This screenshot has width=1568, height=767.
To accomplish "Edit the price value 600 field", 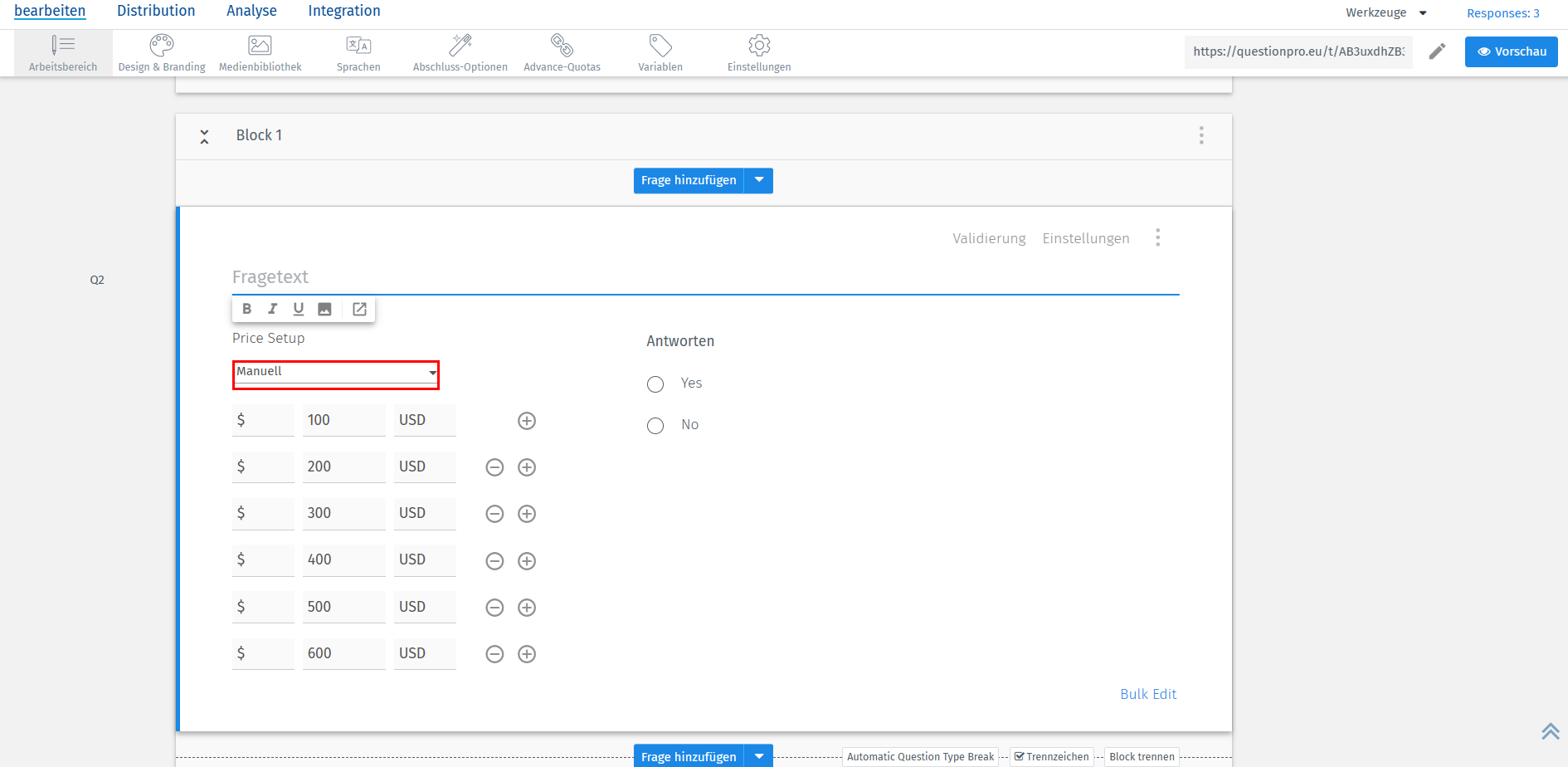I will [x=343, y=653].
